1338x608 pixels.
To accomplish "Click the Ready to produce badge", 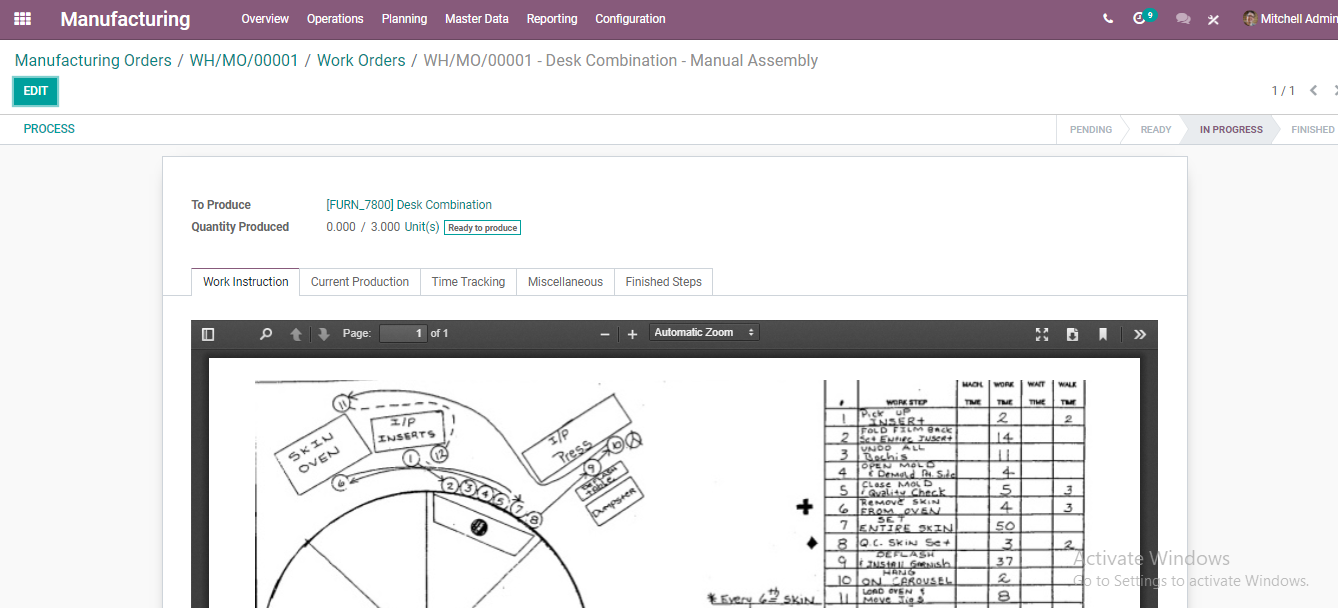I will 482,228.
